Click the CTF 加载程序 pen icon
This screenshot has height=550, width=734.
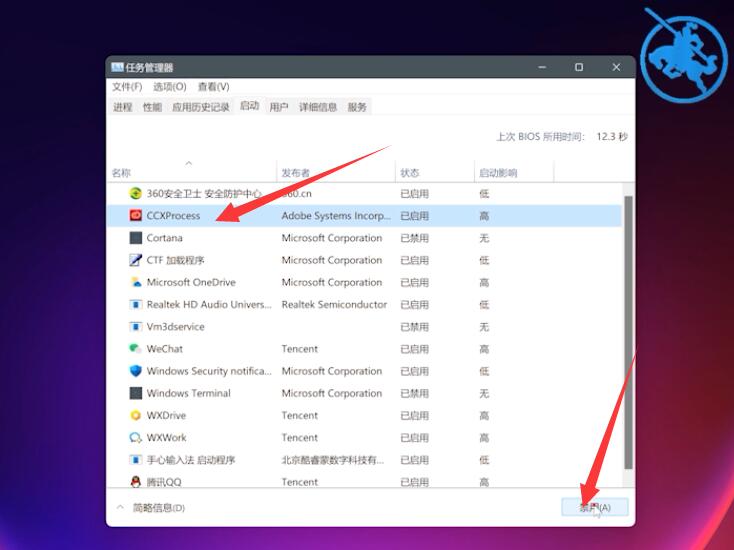135,260
